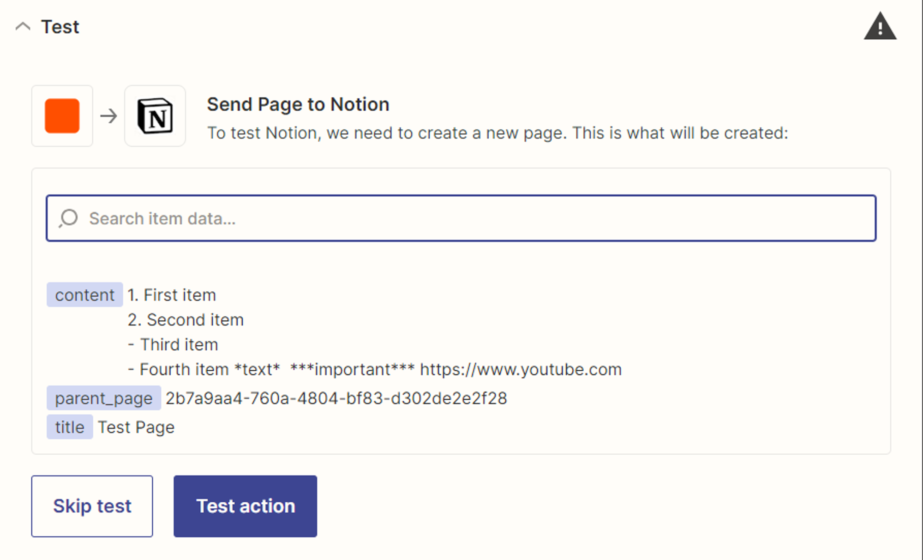
Task: Click the 'Test Page' title value
Action: pos(136,428)
